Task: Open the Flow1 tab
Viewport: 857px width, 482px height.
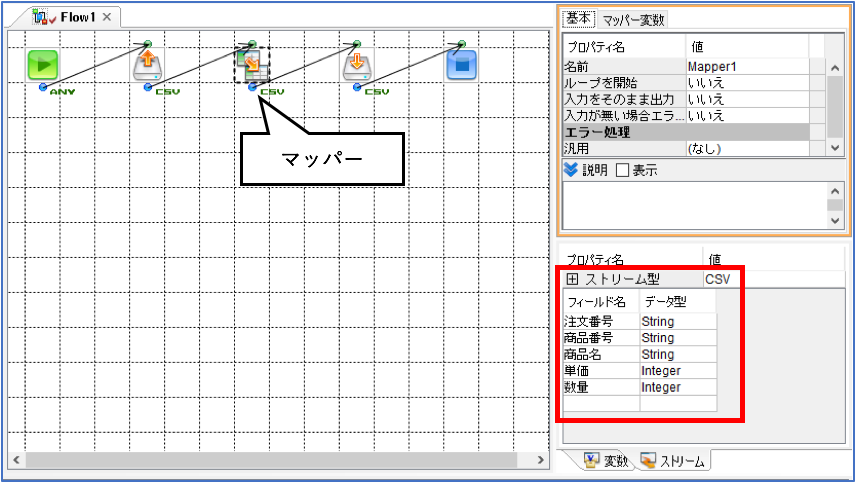Action: click(78, 17)
